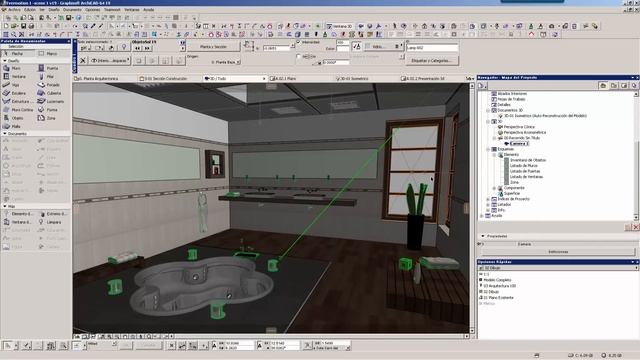Click the Navigator tree vertical scrollbar
The width and height of the screenshot is (640, 360).
[x=636, y=156]
